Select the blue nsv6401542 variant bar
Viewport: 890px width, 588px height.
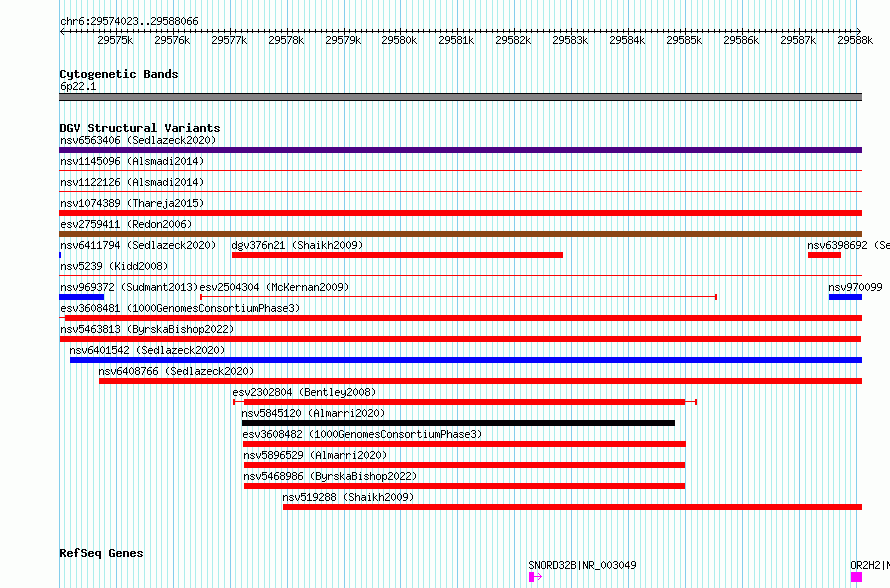point(466,360)
